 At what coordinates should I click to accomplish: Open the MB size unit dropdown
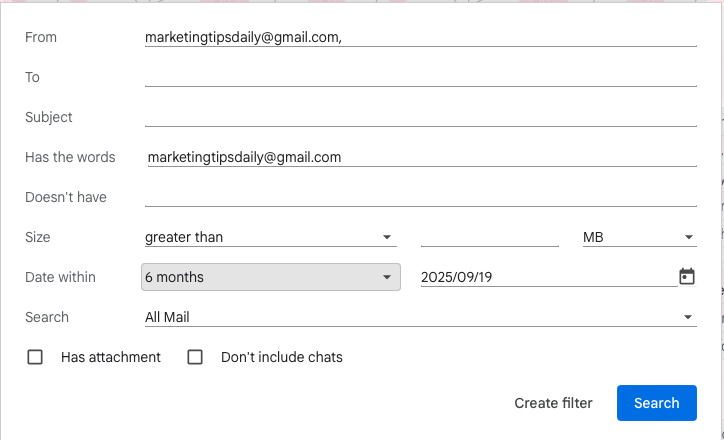(638, 237)
